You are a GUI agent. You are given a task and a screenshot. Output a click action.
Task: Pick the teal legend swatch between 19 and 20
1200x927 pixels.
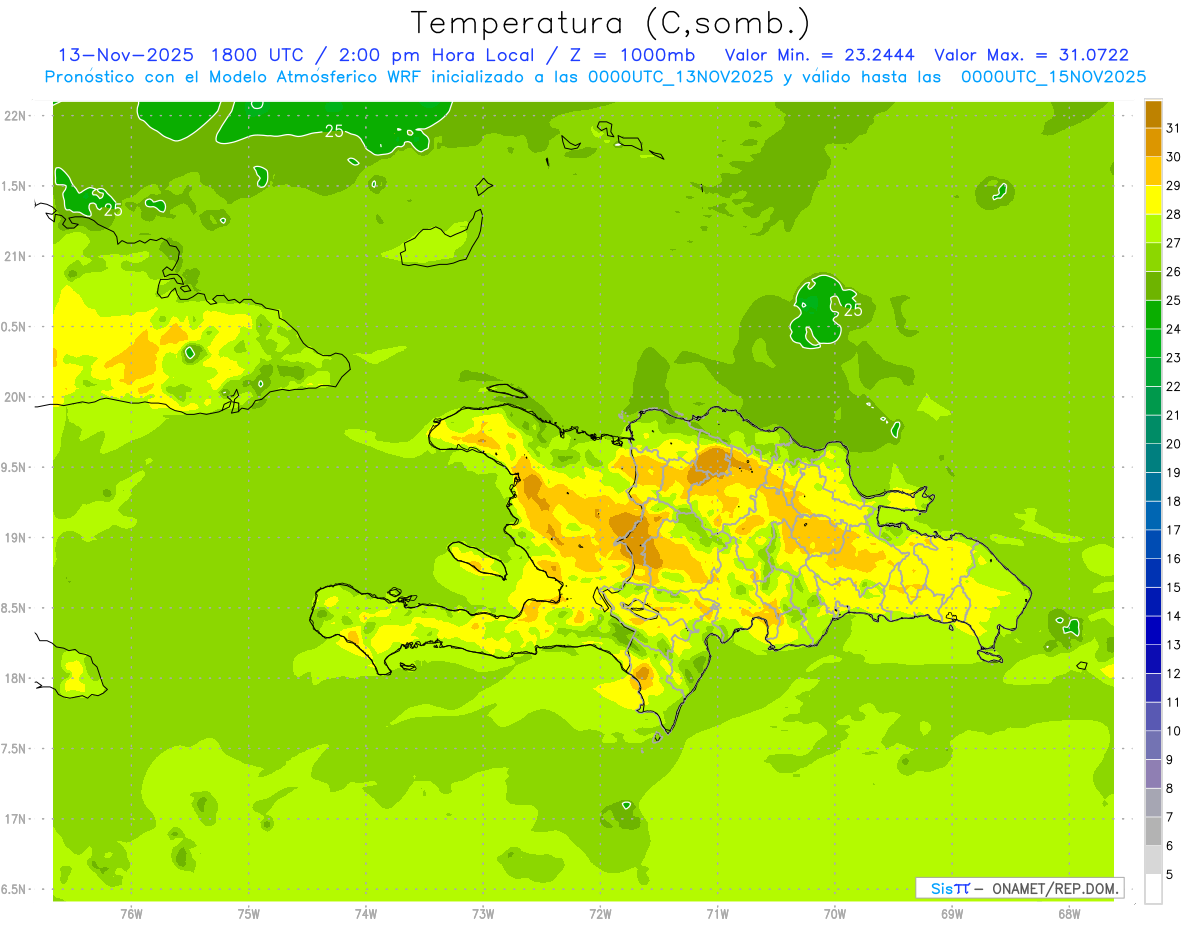1153,458
